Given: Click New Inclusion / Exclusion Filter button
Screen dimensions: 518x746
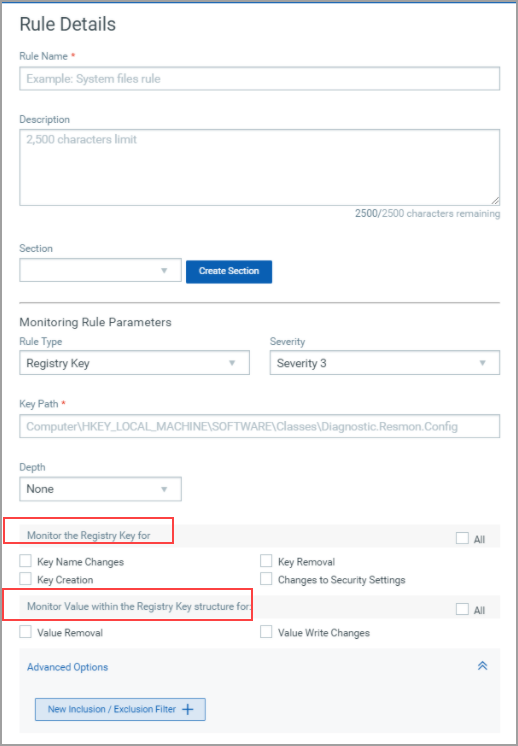Looking at the screenshot, I should pos(120,709).
